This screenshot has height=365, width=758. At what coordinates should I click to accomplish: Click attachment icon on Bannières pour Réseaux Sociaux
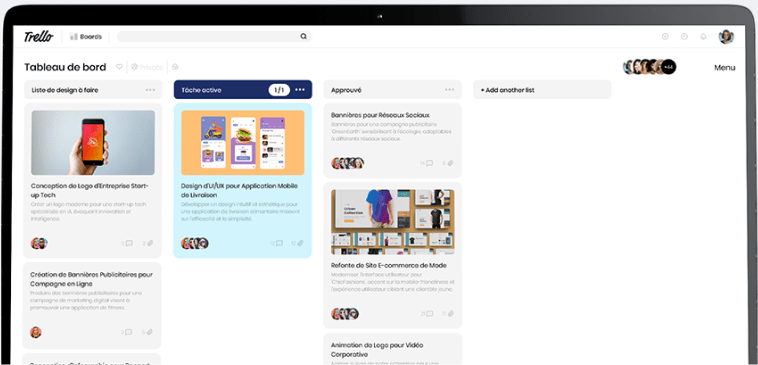[x=451, y=163]
